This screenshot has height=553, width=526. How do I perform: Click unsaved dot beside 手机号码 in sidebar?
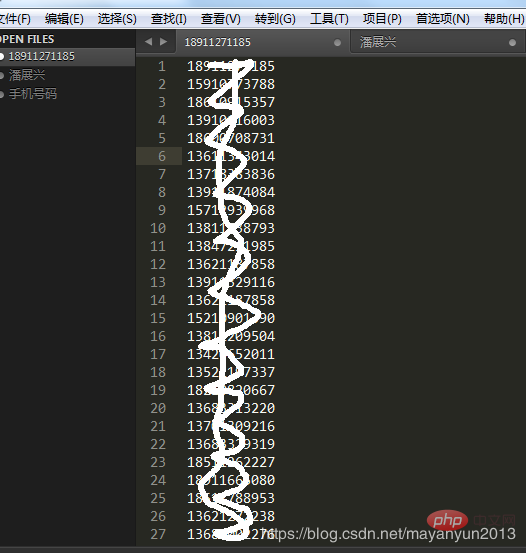[2, 94]
